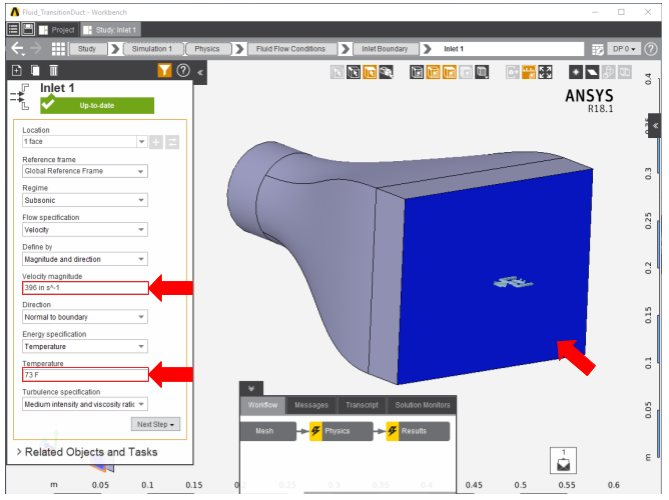Expand the right side panel chevron

655,125
